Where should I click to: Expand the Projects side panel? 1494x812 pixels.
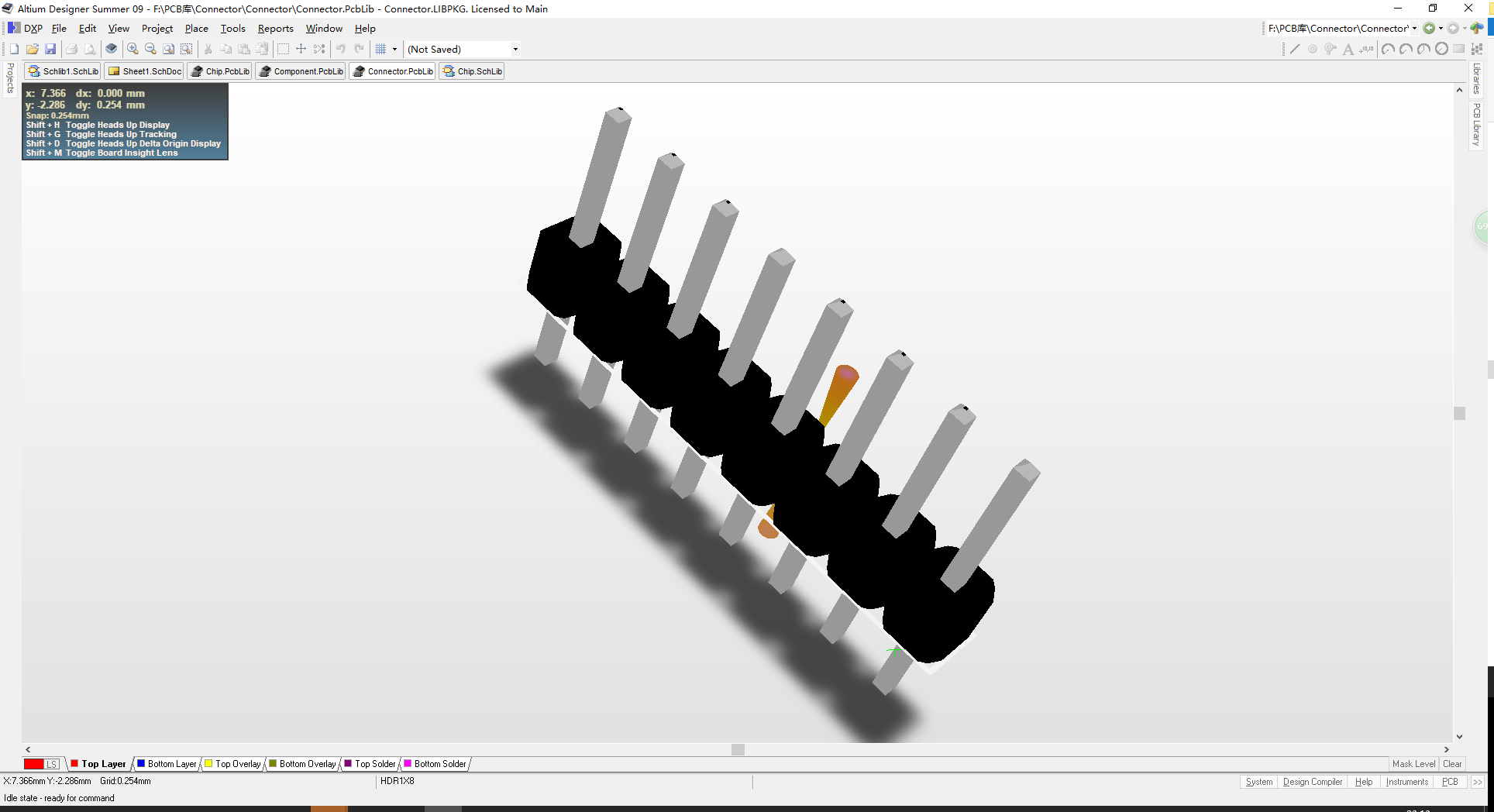[10, 78]
